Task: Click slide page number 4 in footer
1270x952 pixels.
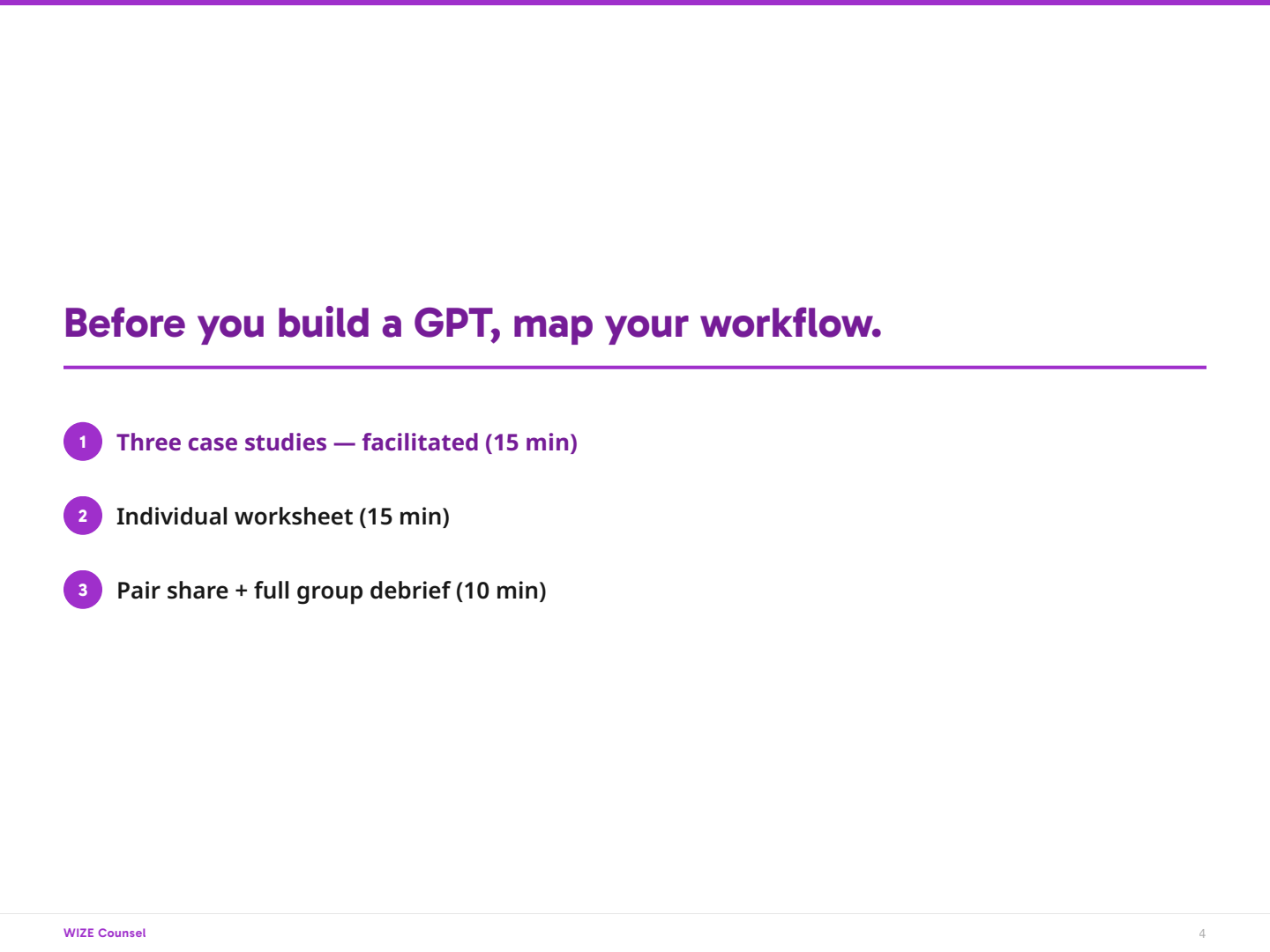Action: tap(1201, 933)
